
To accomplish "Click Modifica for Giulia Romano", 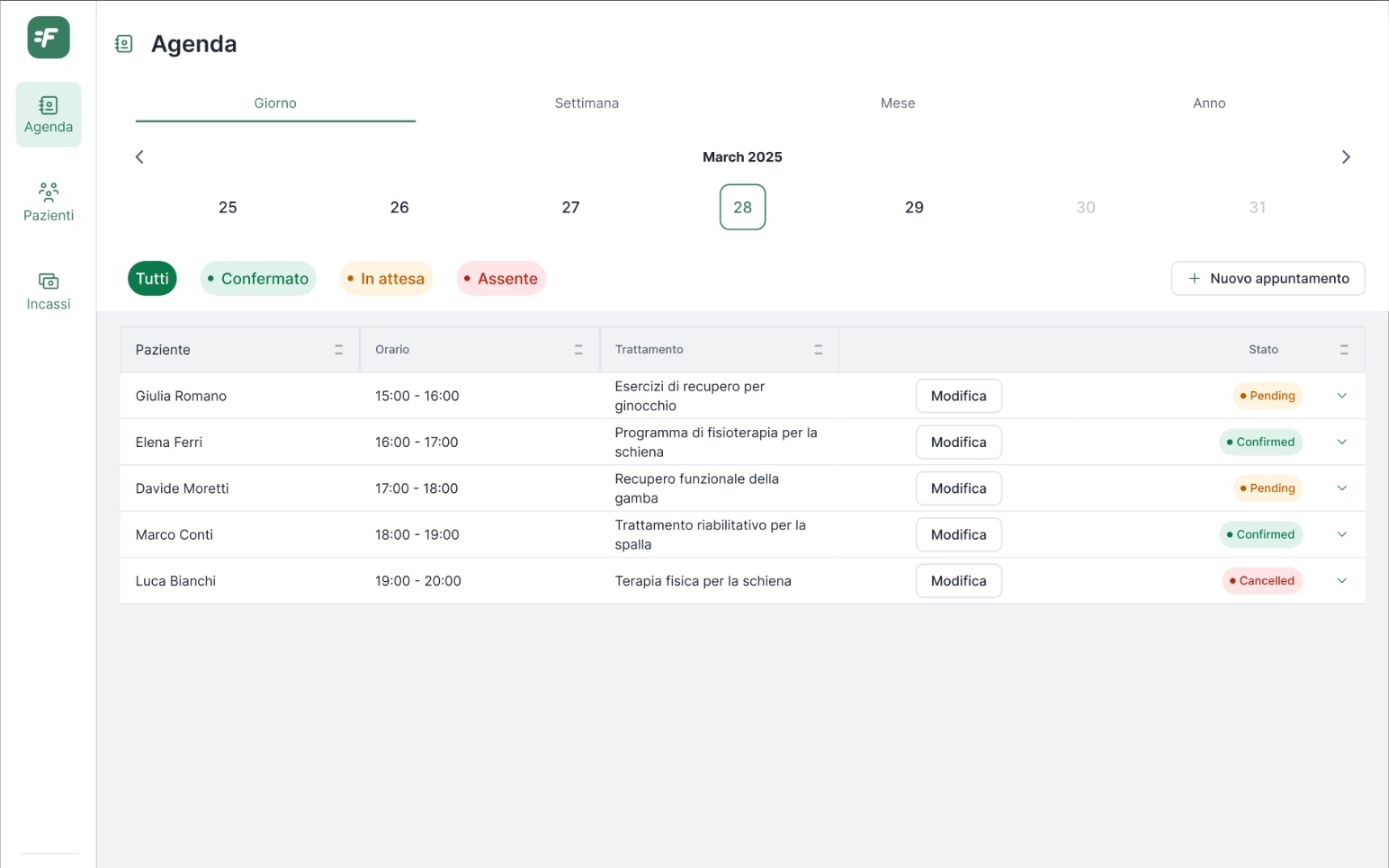I will click(959, 396).
